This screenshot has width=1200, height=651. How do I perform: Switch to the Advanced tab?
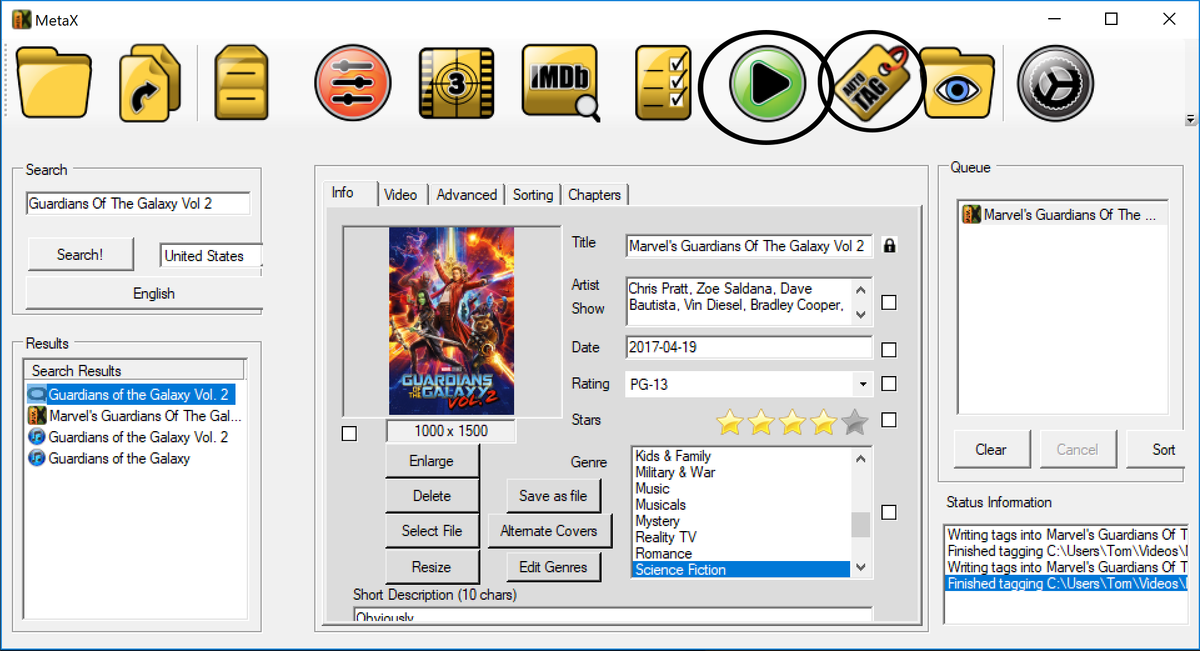click(x=466, y=194)
